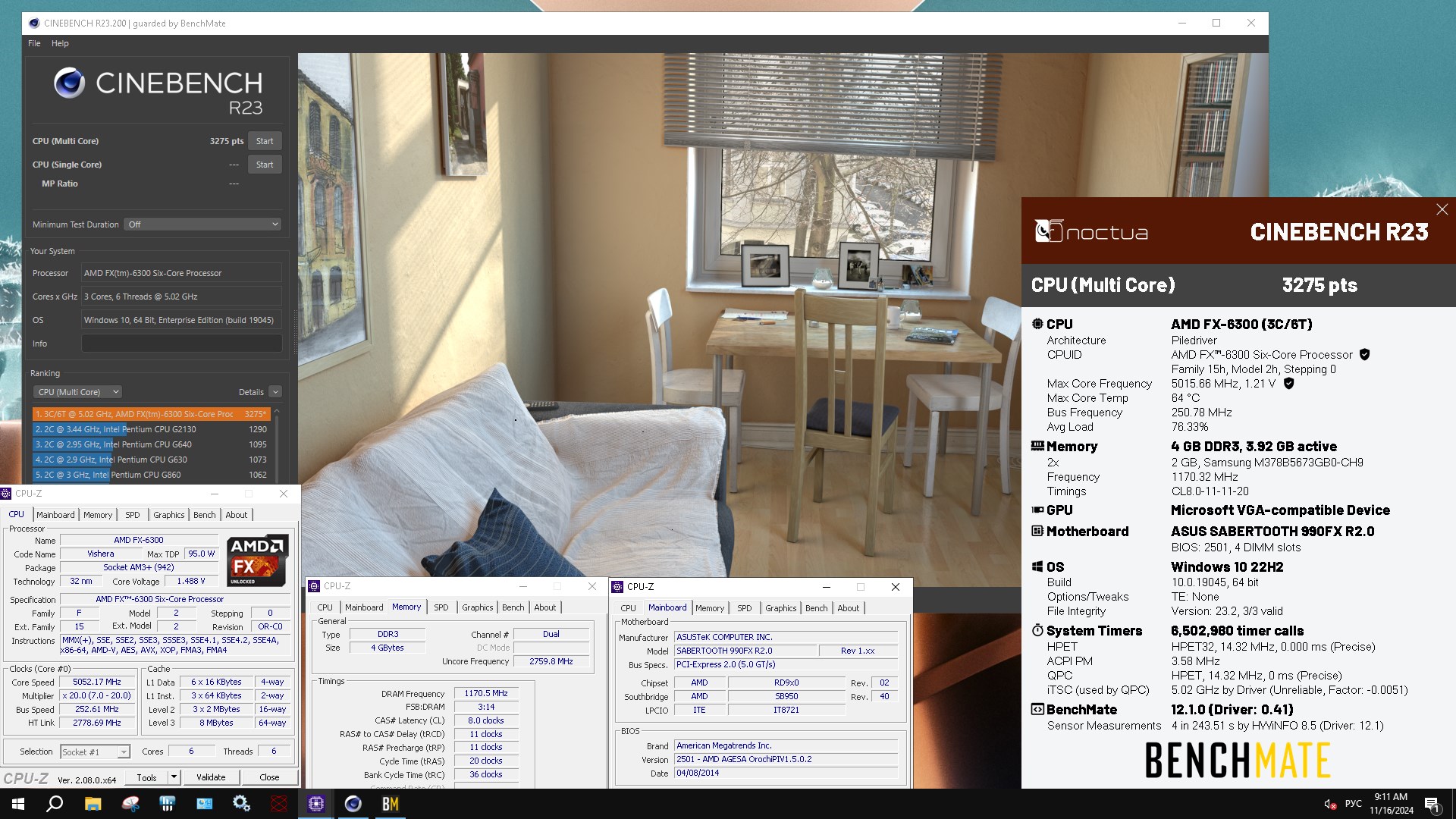Click the red icon in taskbar
This screenshot has width=1456, height=819.
(x=279, y=804)
